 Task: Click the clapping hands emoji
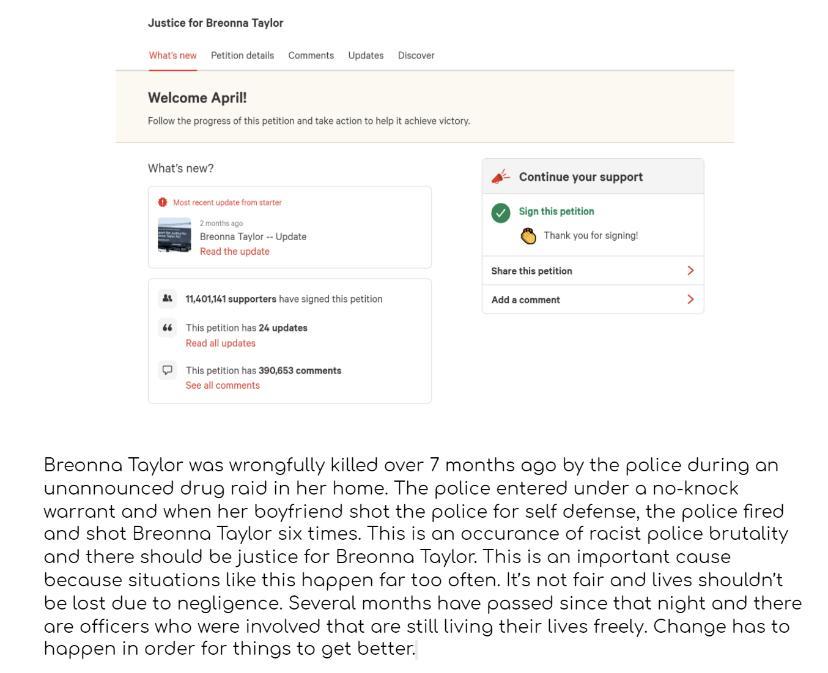(x=528, y=236)
